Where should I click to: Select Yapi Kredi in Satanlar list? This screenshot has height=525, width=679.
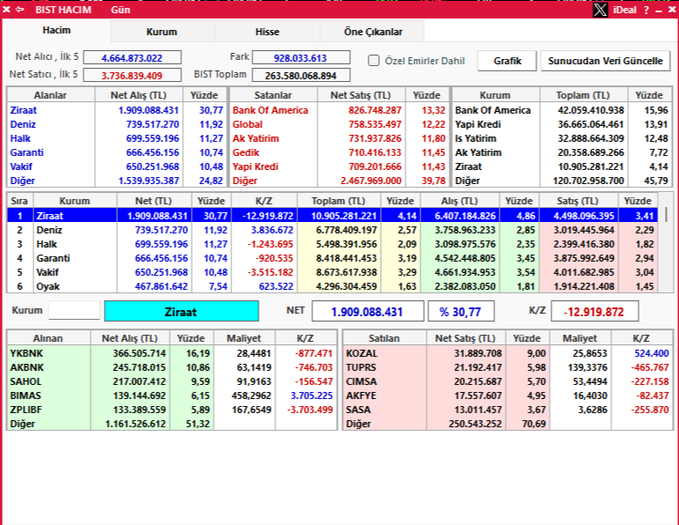click(x=255, y=167)
